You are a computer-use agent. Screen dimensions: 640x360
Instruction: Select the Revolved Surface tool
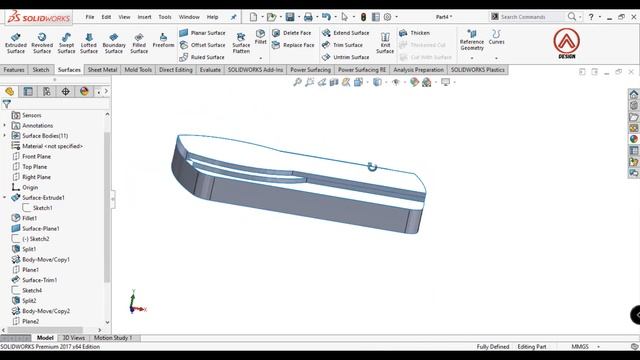point(42,43)
